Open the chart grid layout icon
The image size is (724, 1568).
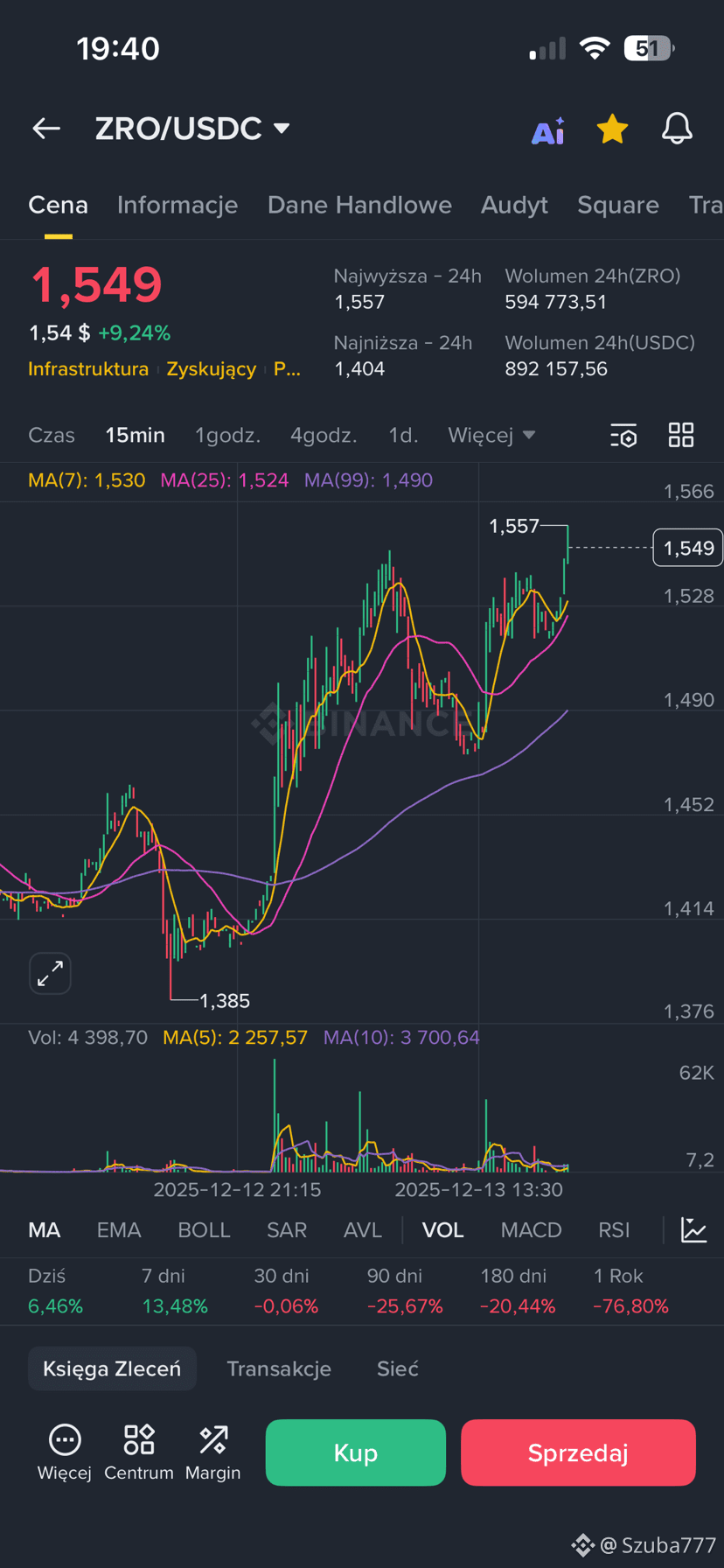click(681, 435)
